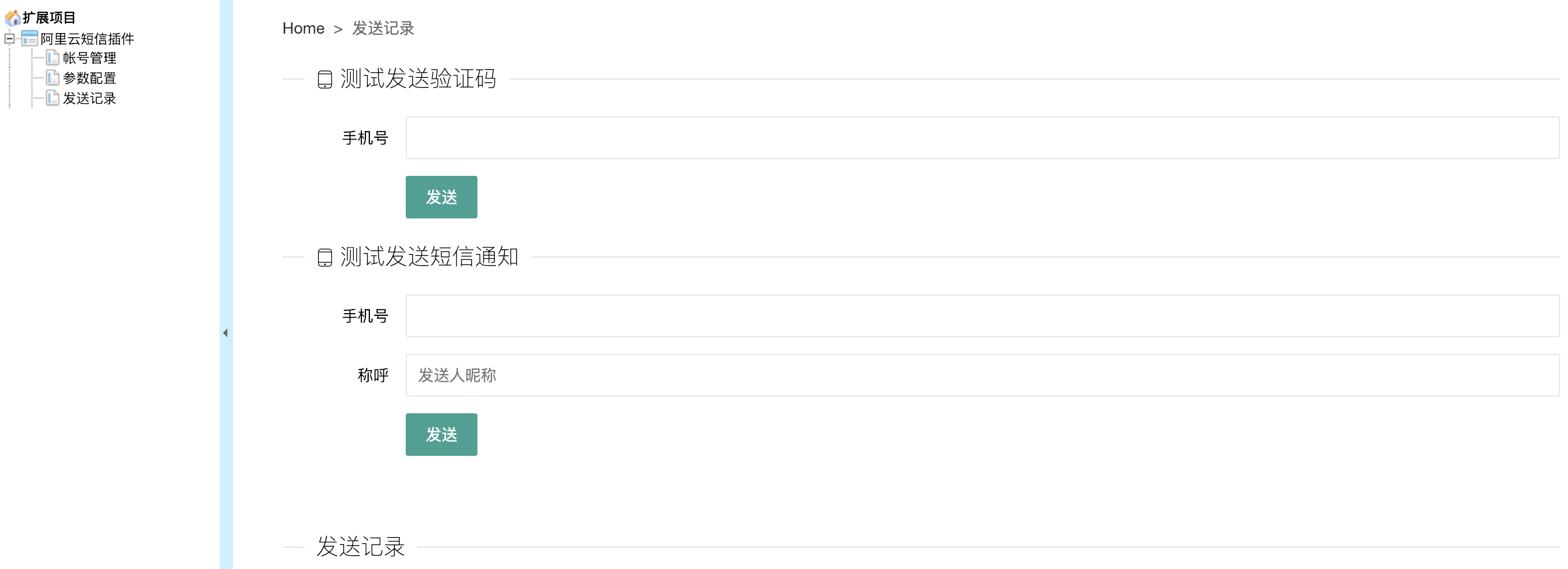Open 发送记录 in the tree
The width and height of the screenshot is (1568, 569).
click(x=90, y=98)
